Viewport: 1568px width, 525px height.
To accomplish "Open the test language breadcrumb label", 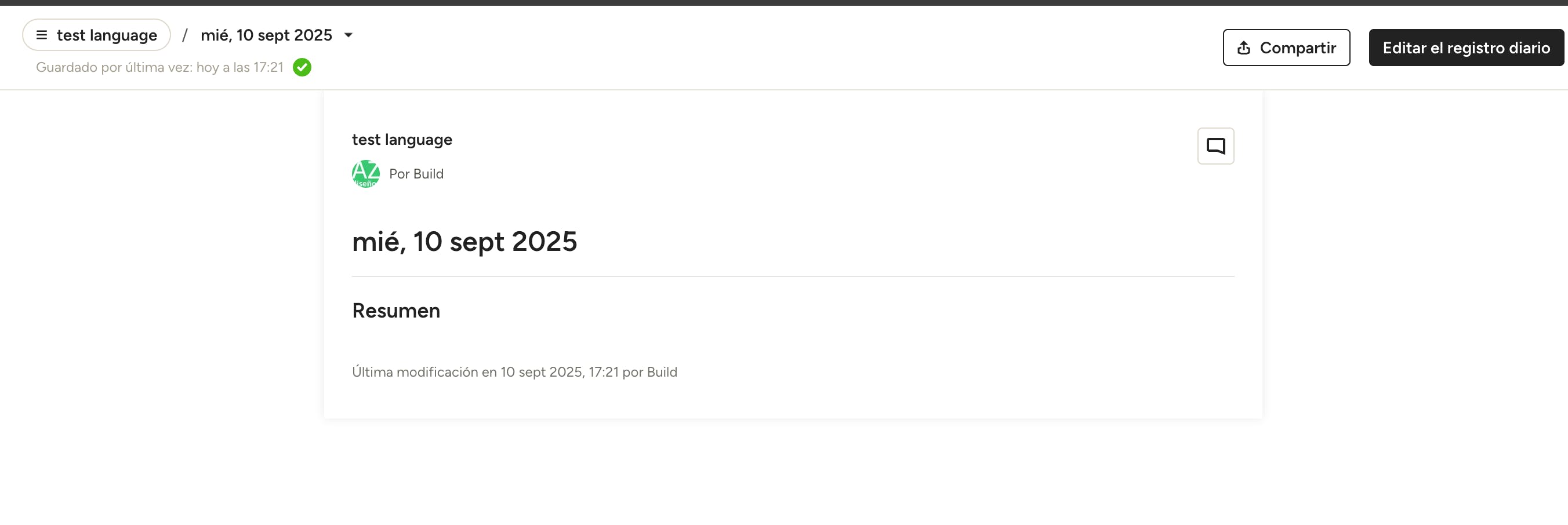I will (x=107, y=35).
